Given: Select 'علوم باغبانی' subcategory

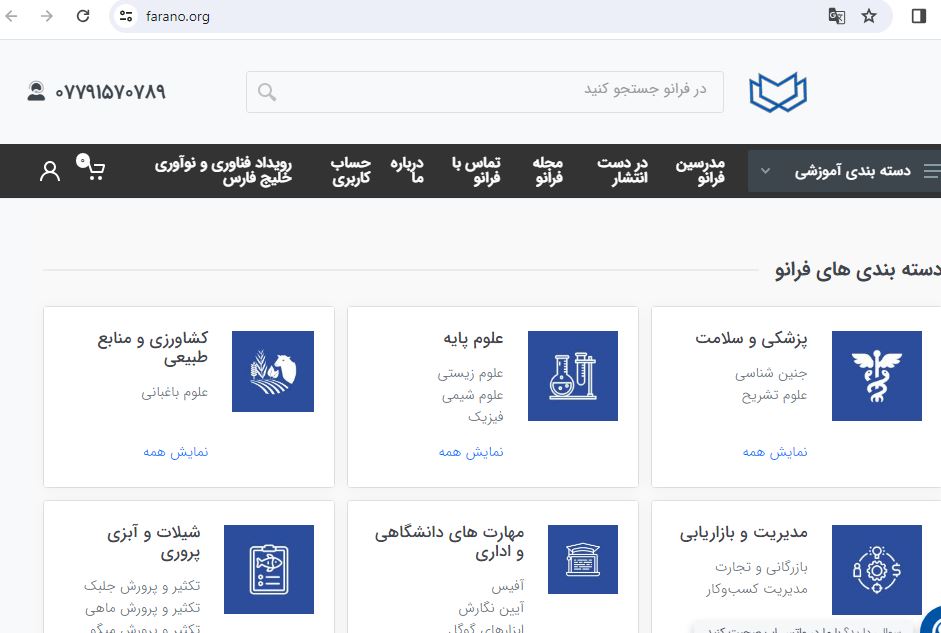Looking at the screenshot, I should (175, 392).
